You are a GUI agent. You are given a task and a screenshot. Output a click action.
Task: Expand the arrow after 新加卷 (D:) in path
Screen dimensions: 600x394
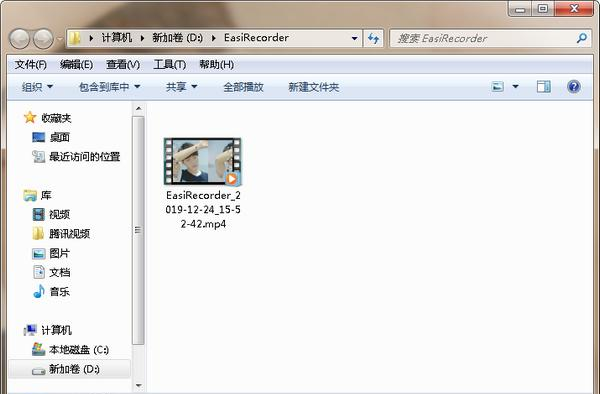214,38
